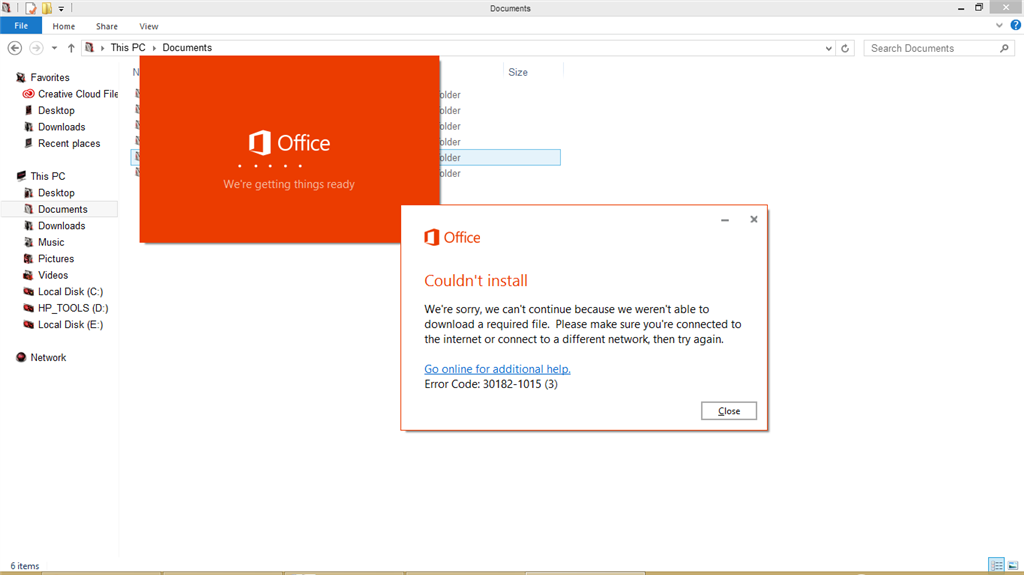Open the File tab in Explorer
Image resolution: width=1024 pixels, height=575 pixels.
[x=21, y=26]
